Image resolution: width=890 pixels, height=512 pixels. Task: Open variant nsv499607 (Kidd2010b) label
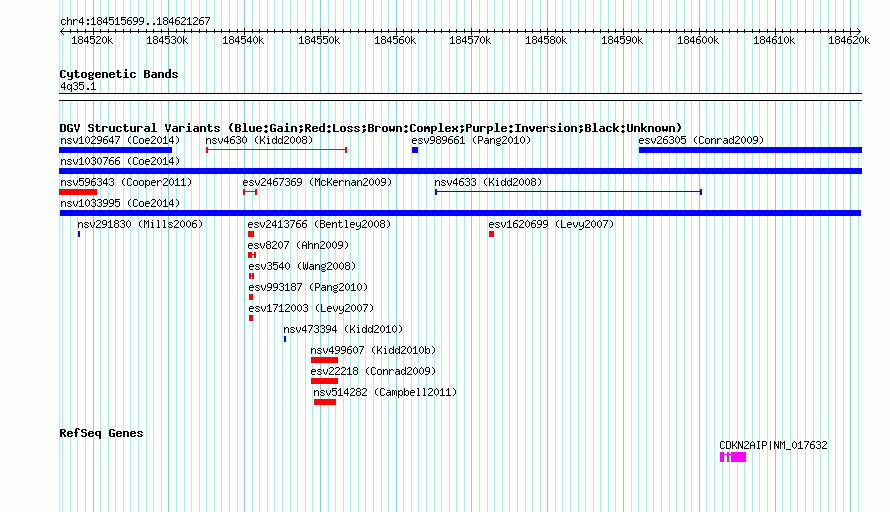click(373, 350)
